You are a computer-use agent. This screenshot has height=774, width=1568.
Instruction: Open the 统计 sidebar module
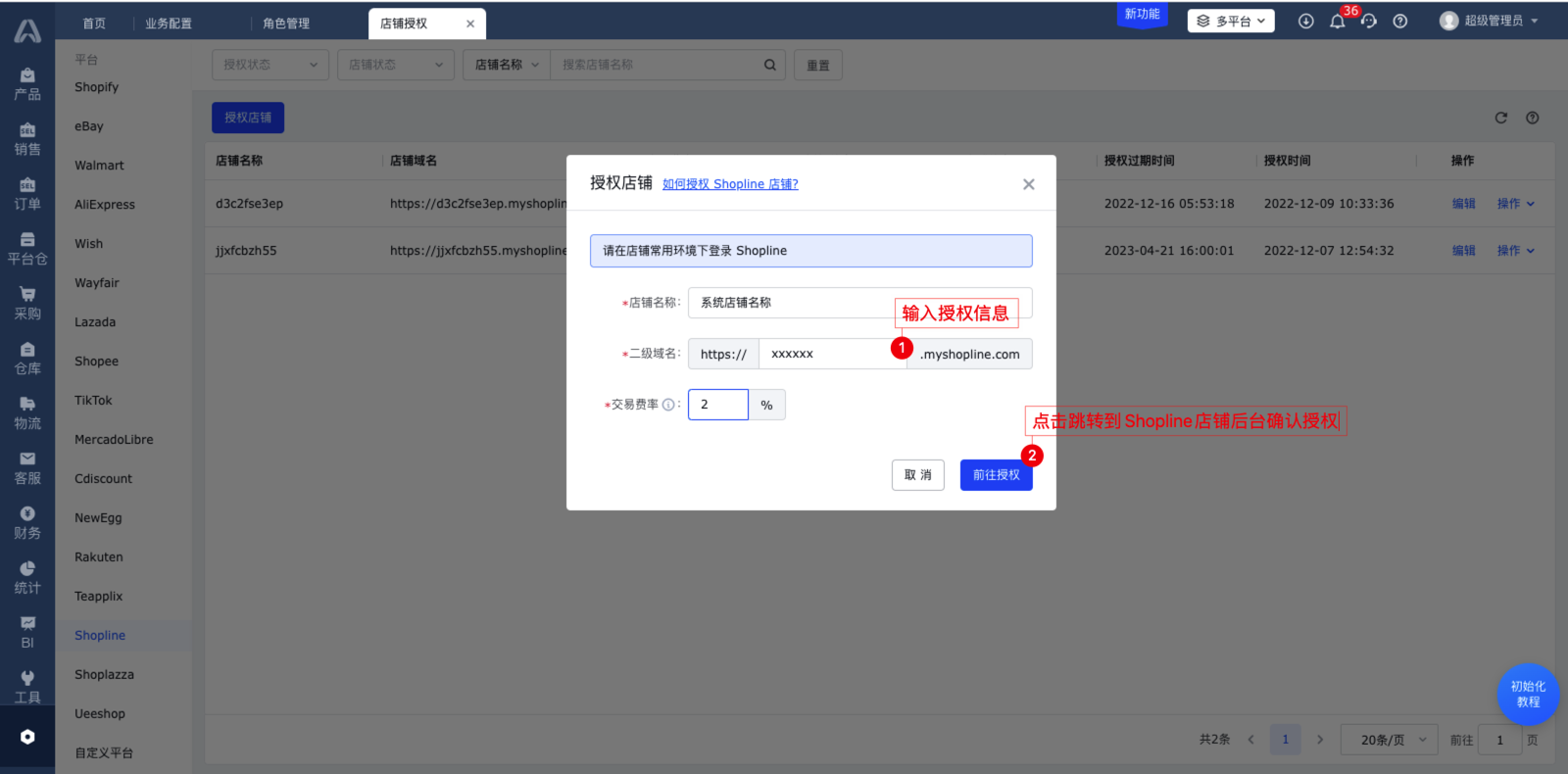[27, 579]
